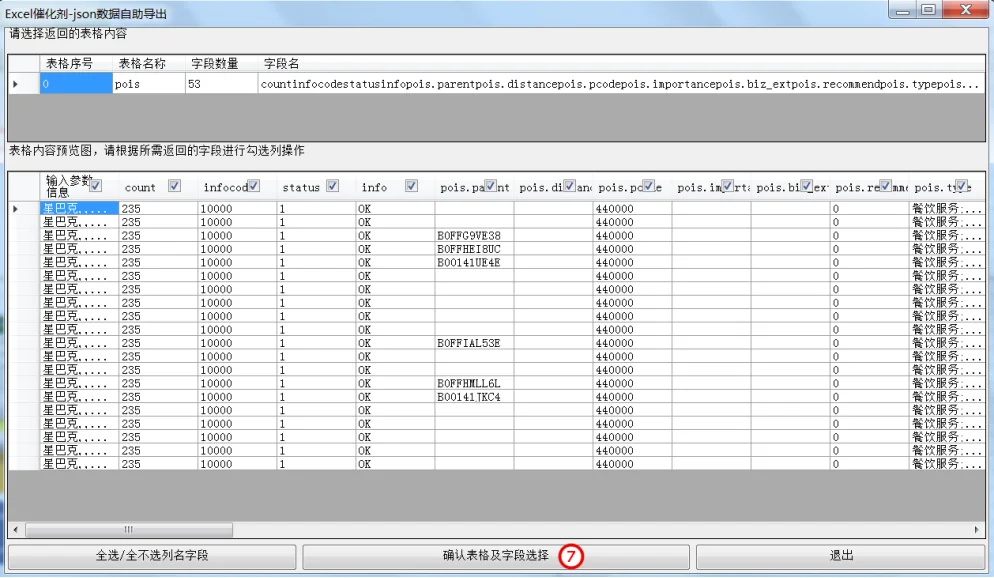Minimize the Excel催化剂 export window
This screenshot has height=578, width=994.
click(x=903, y=10)
